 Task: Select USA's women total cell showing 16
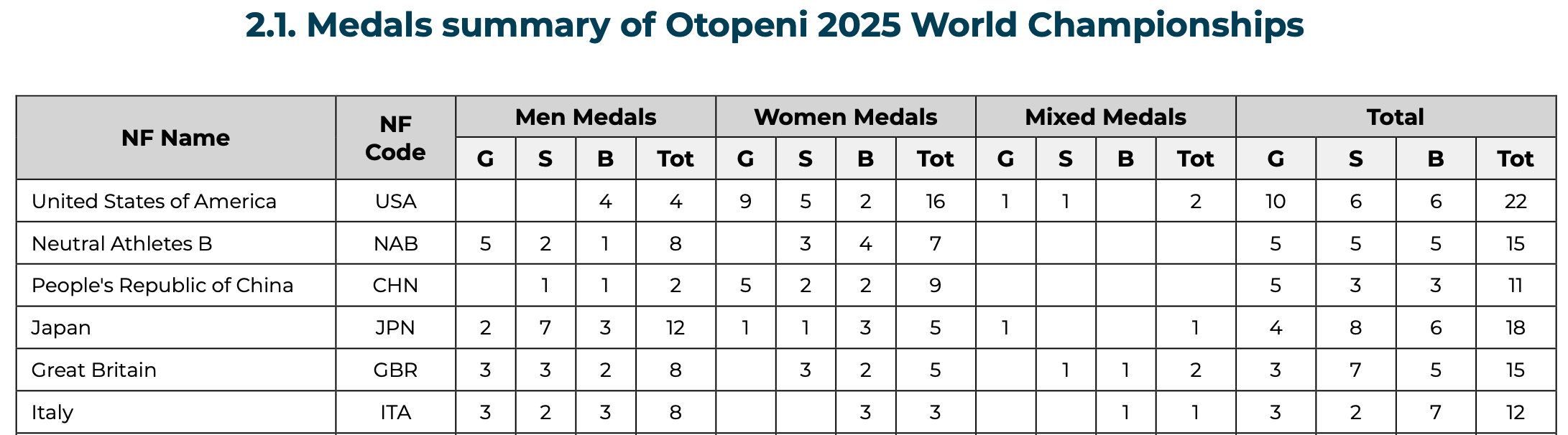[935, 201]
